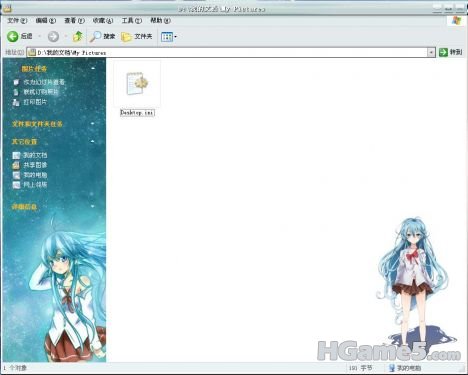
Task: Click the 我的电脑 computer icon in sidebar
Action: click(x=16, y=175)
